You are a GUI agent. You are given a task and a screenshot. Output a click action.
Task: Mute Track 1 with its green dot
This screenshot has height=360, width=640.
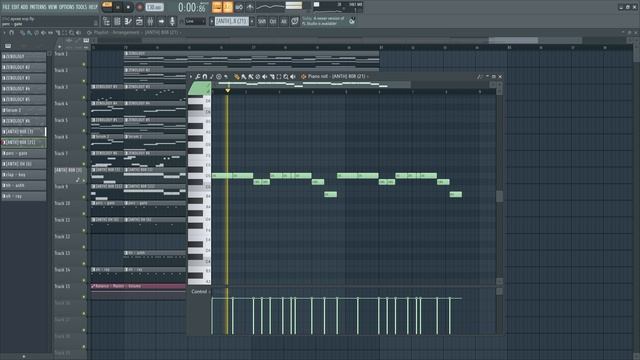84,64
